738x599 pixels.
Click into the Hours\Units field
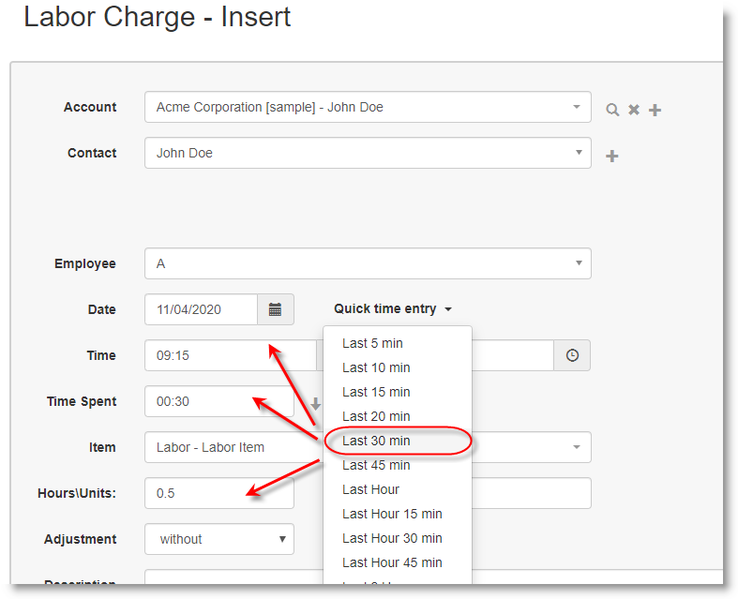coord(218,493)
